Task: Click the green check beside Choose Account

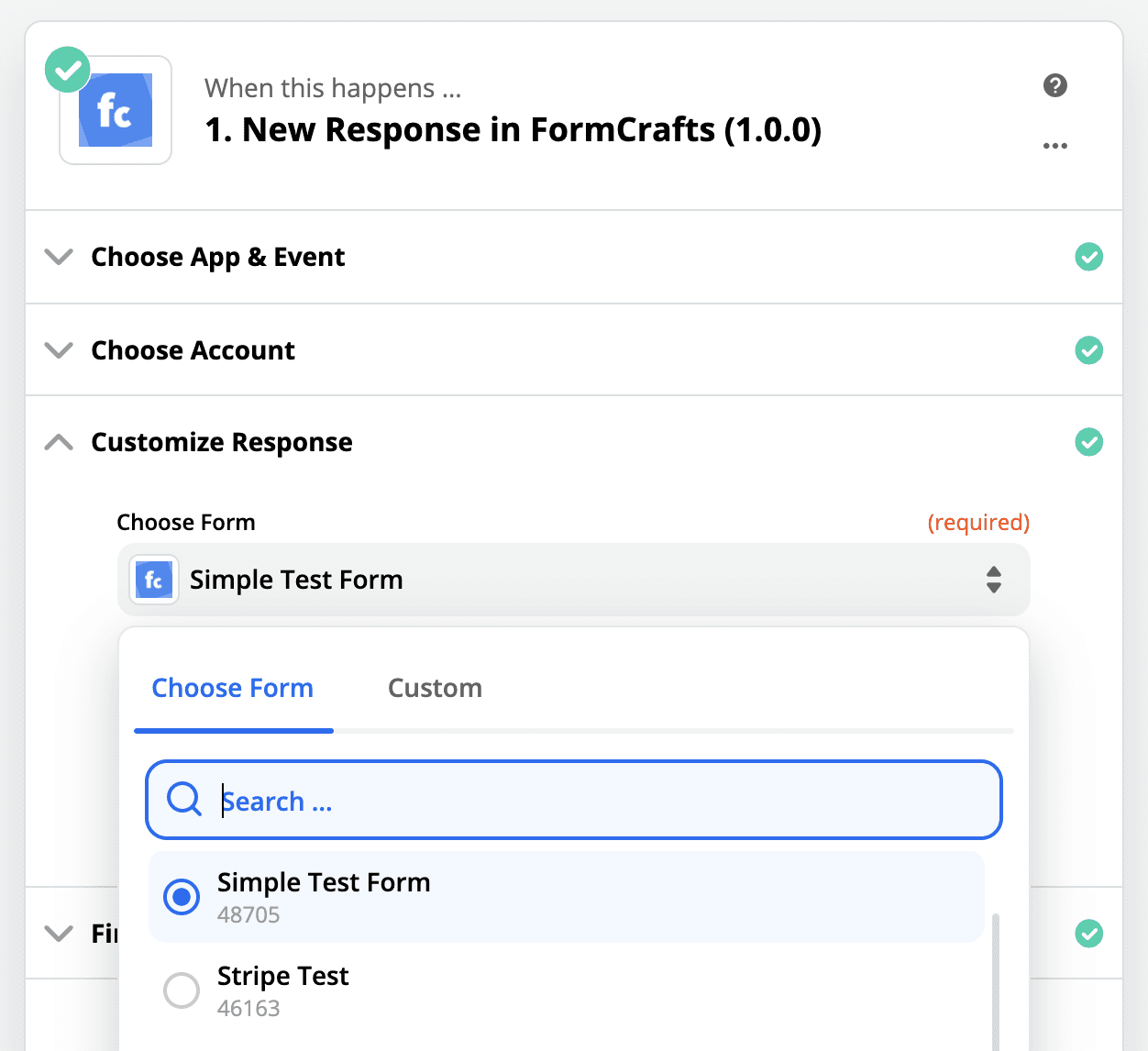Action: point(1089,350)
